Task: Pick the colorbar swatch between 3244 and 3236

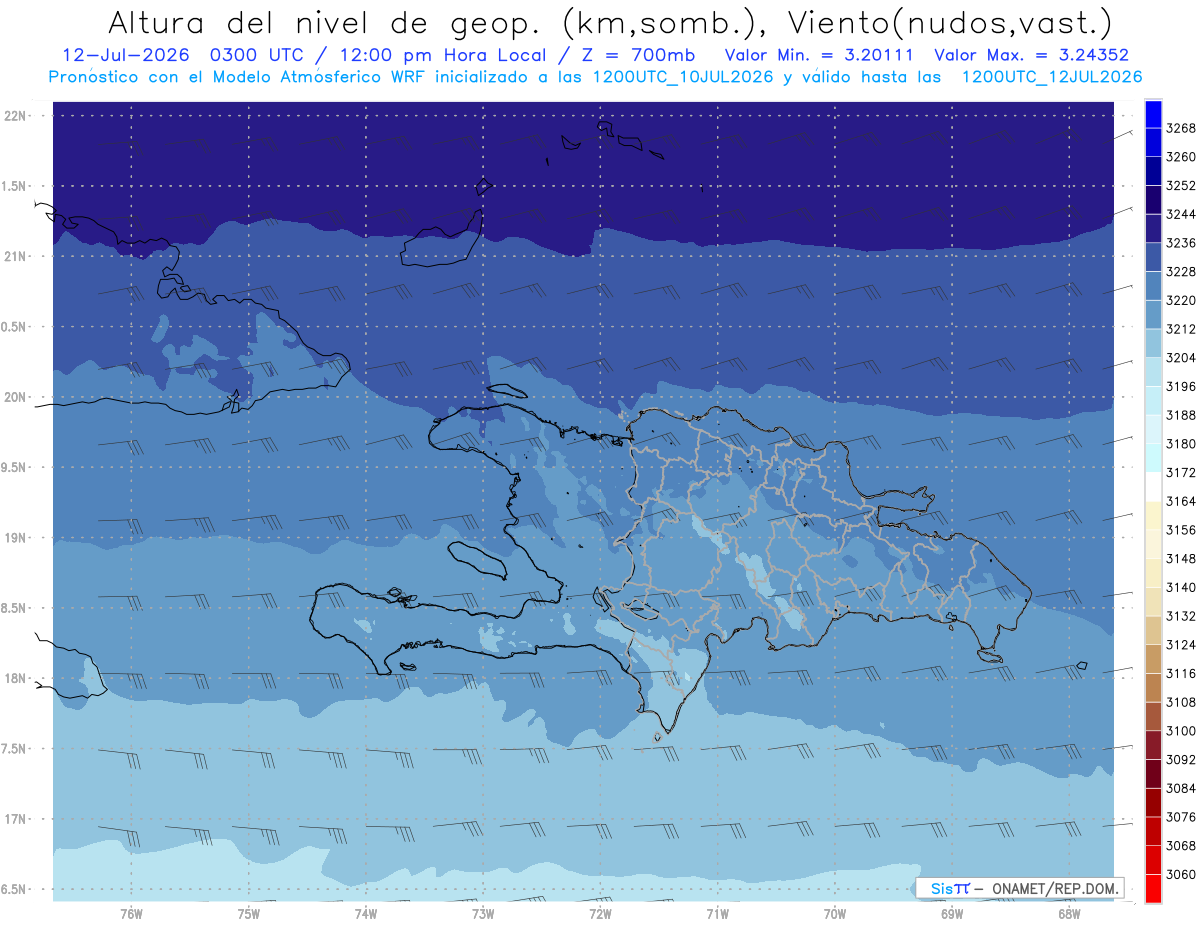Action: pyautogui.click(x=1153, y=229)
